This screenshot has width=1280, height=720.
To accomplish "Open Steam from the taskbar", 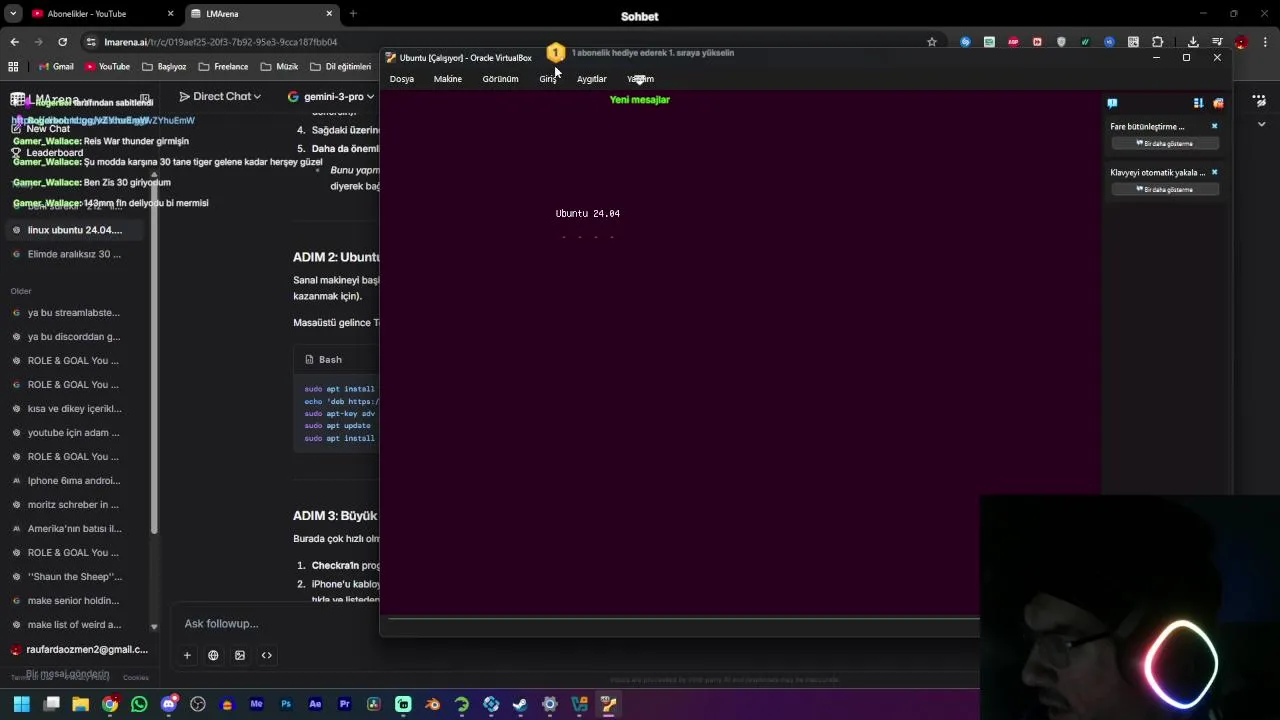I will coord(520,704).
